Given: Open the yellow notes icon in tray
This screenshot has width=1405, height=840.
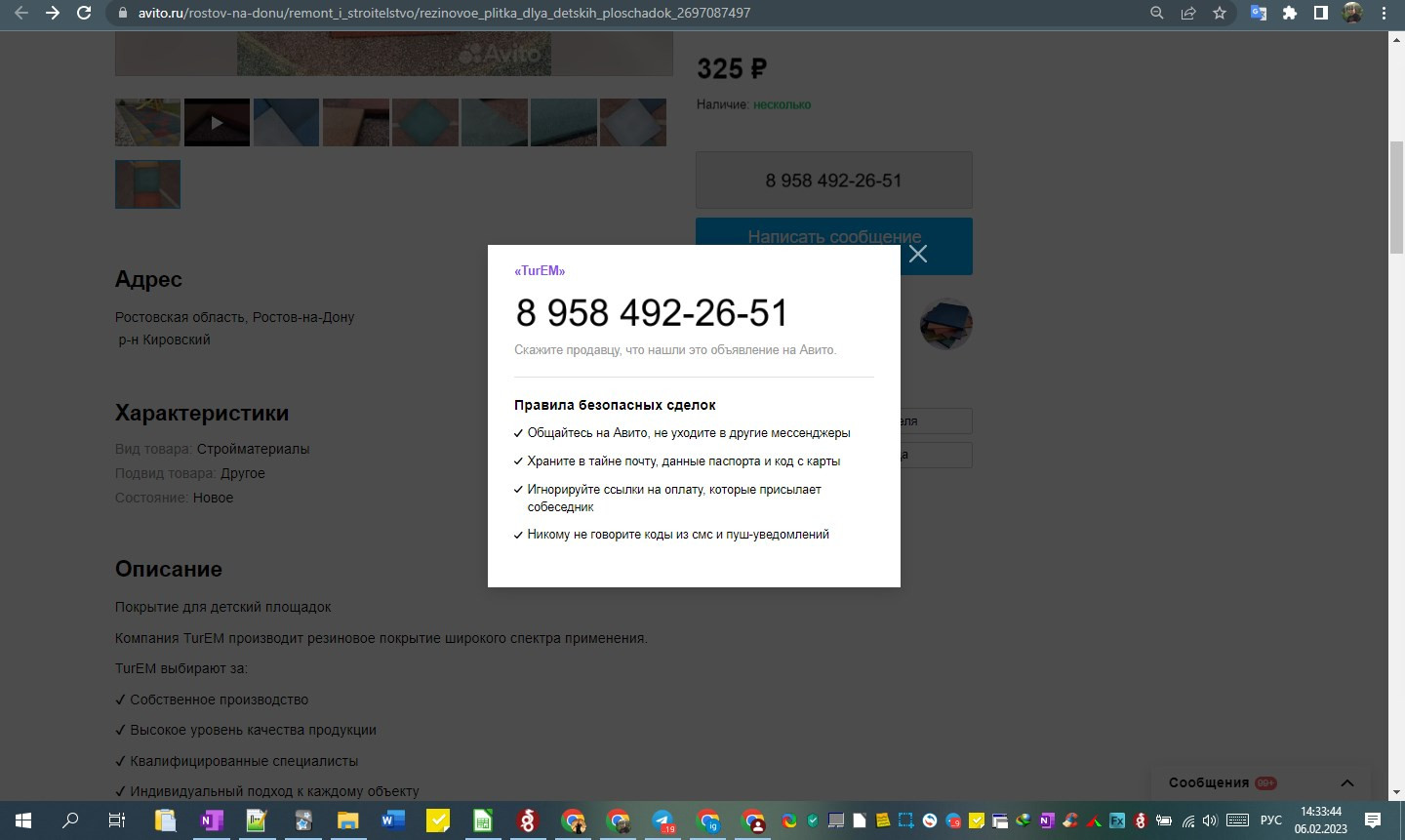Looking at the screenshot, I should click(x=883, y=820).
